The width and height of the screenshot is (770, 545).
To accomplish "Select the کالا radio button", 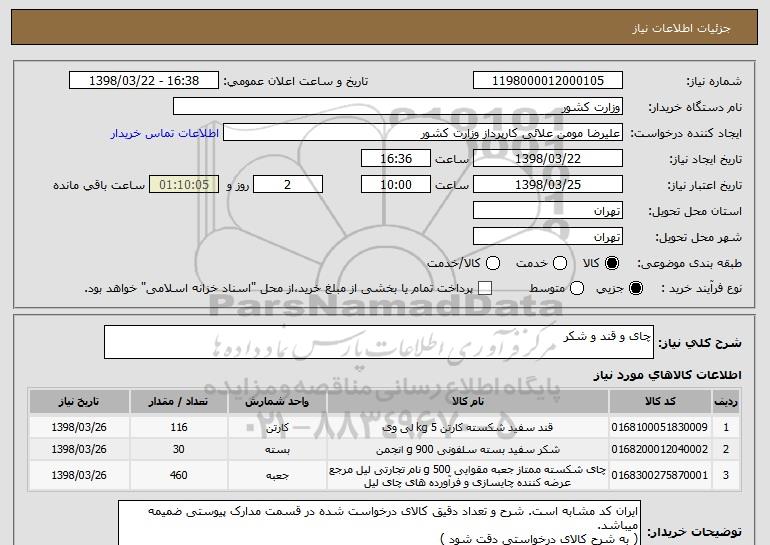I will click(612, 264).
